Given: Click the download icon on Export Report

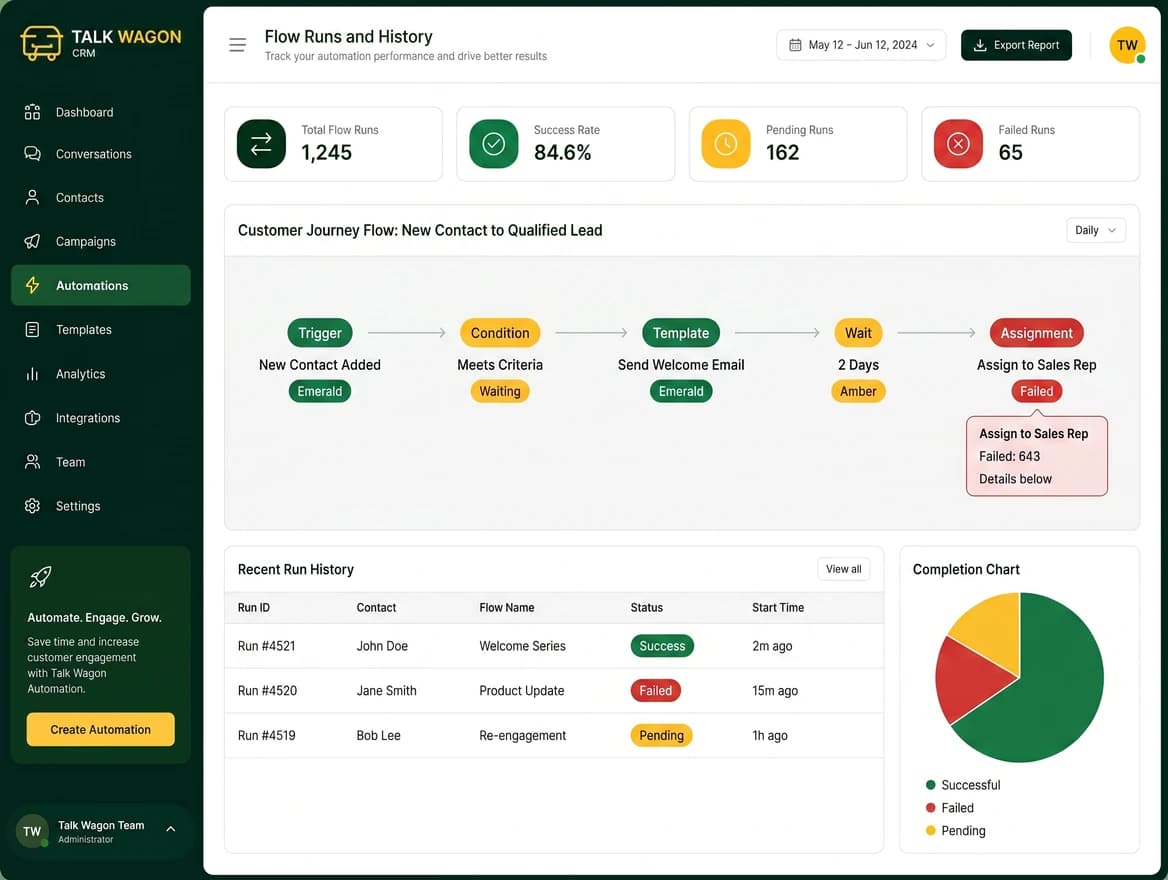Looking at the screenshot, I should [980, 45].
